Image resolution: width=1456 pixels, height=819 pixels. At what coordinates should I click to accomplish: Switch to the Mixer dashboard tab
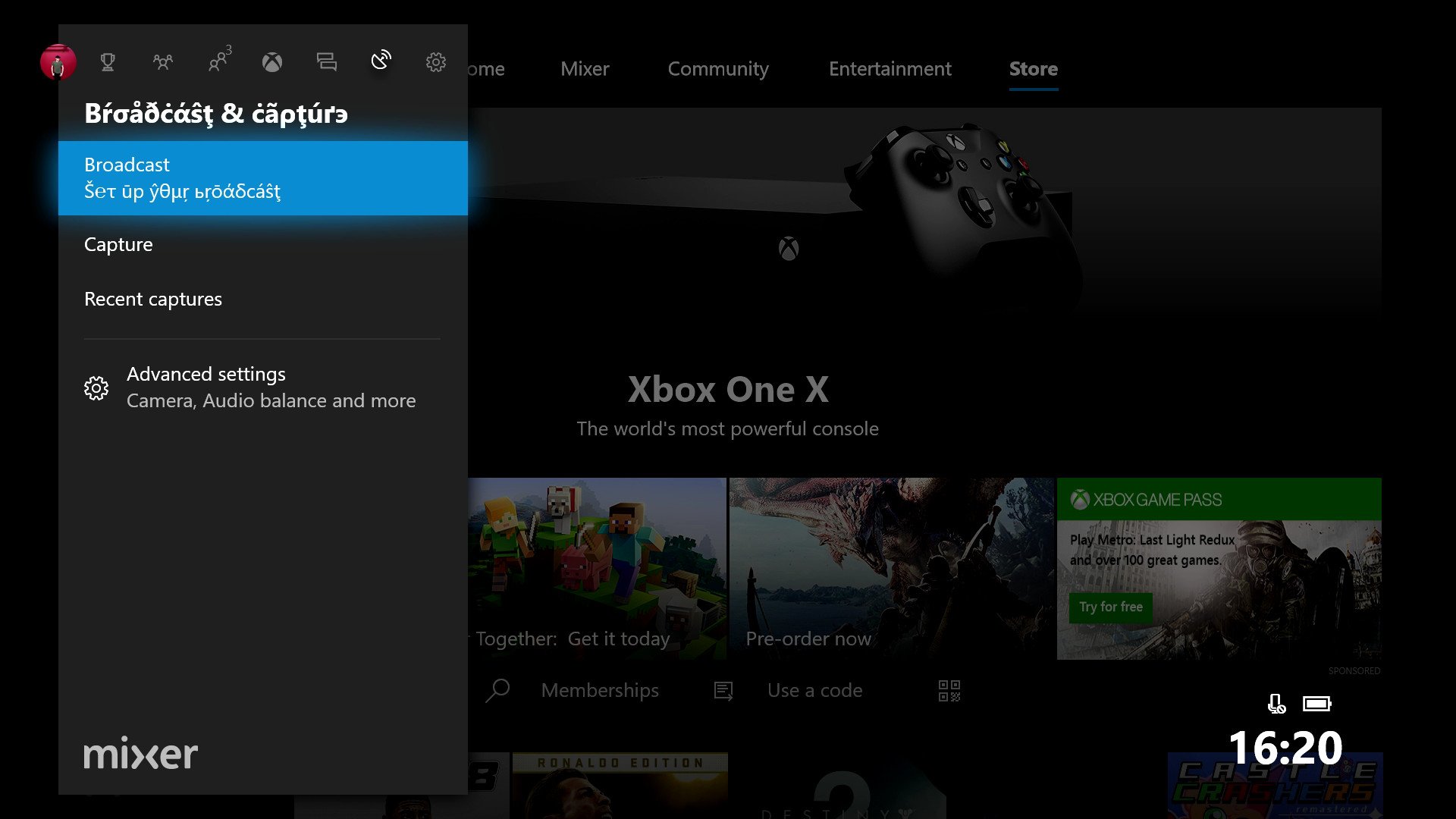click(585, 69)
